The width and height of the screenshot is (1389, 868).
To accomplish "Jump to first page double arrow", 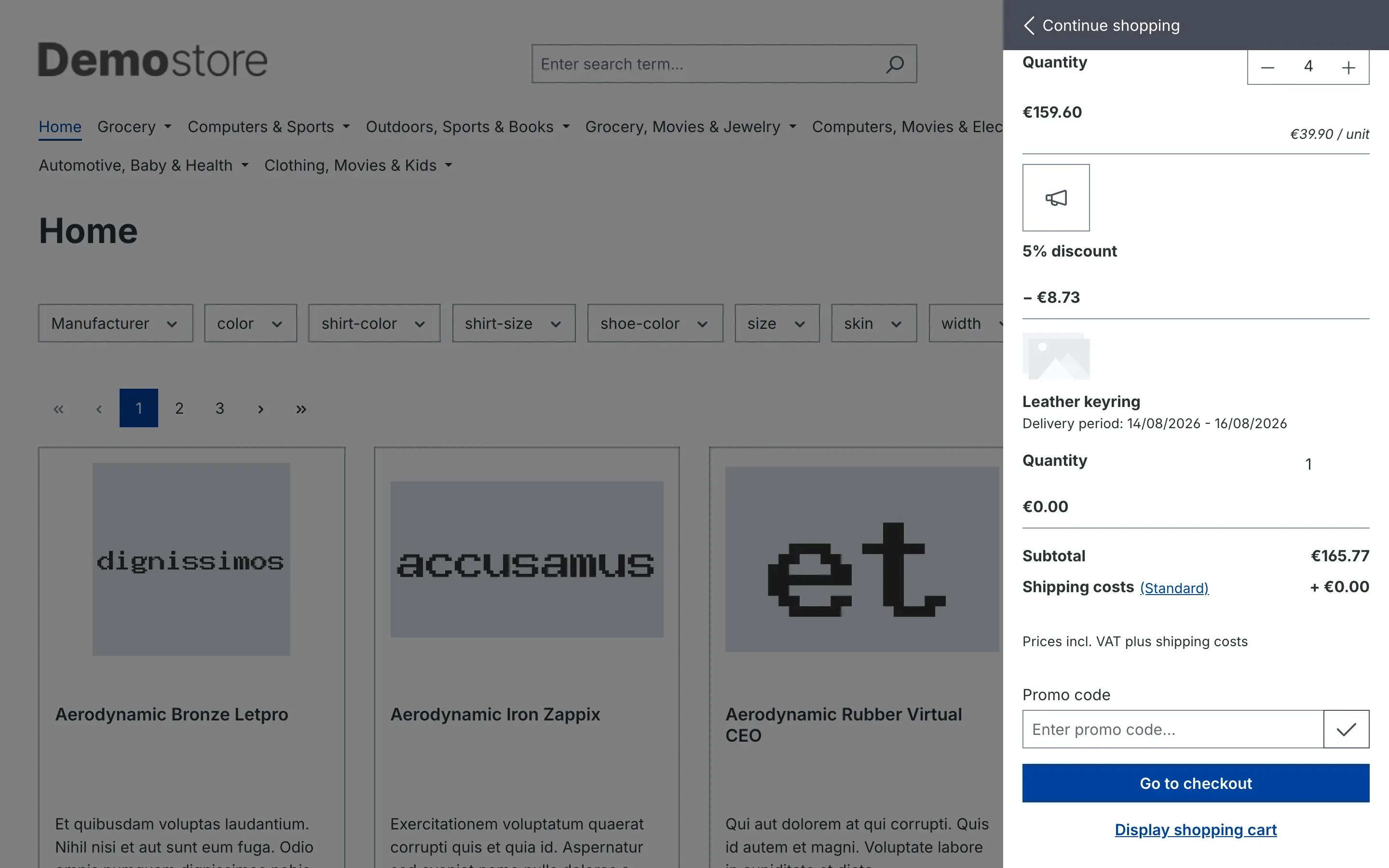I will 58,408.
